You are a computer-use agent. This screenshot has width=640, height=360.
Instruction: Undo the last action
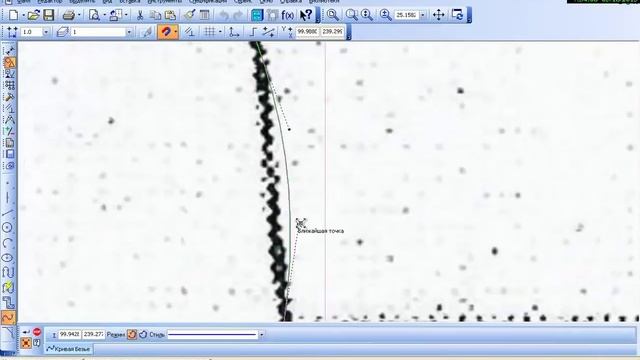(x=224, y=16)
